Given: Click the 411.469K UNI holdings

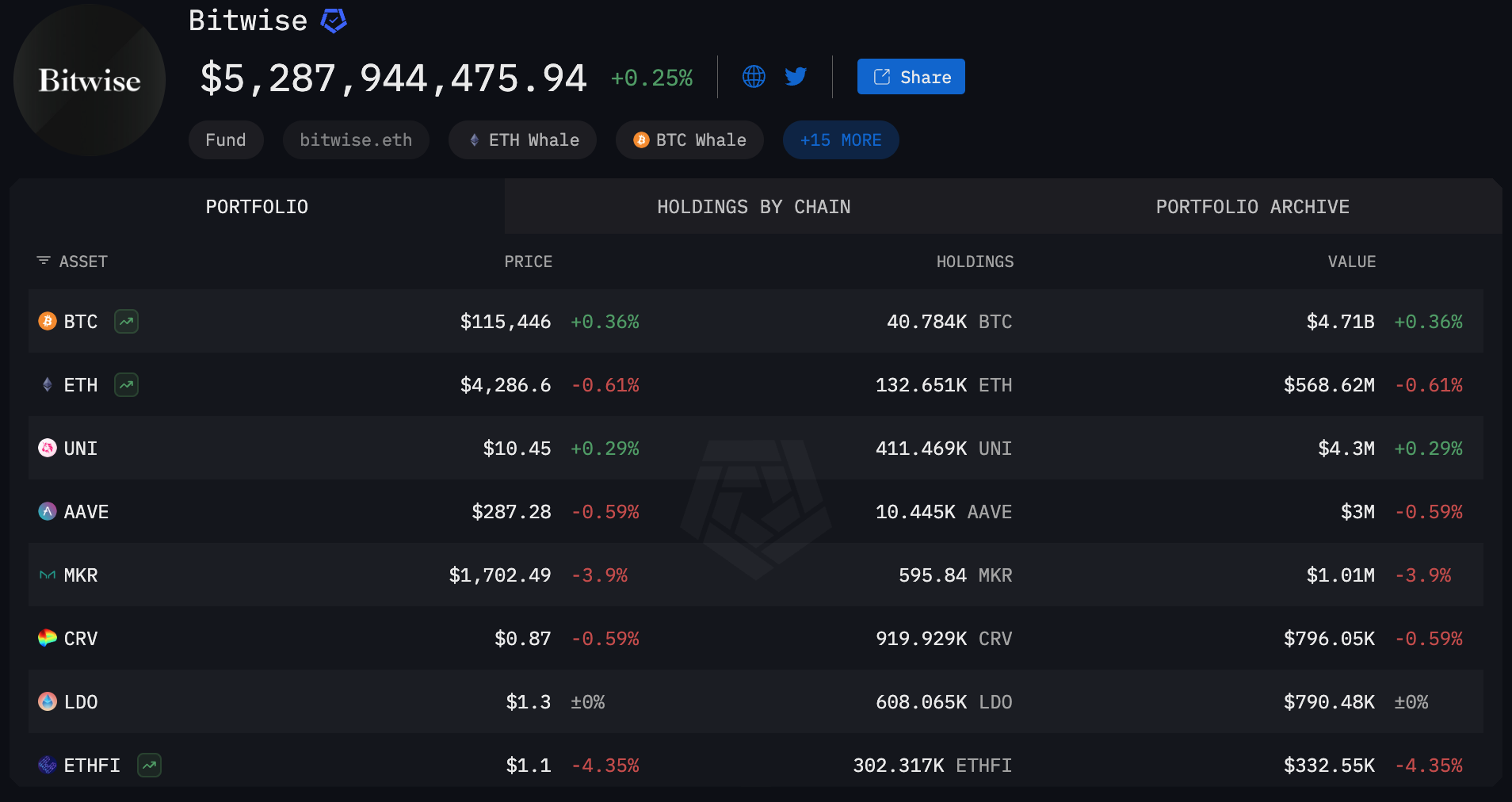Looking at the screenshot, I should pos(944,449).
